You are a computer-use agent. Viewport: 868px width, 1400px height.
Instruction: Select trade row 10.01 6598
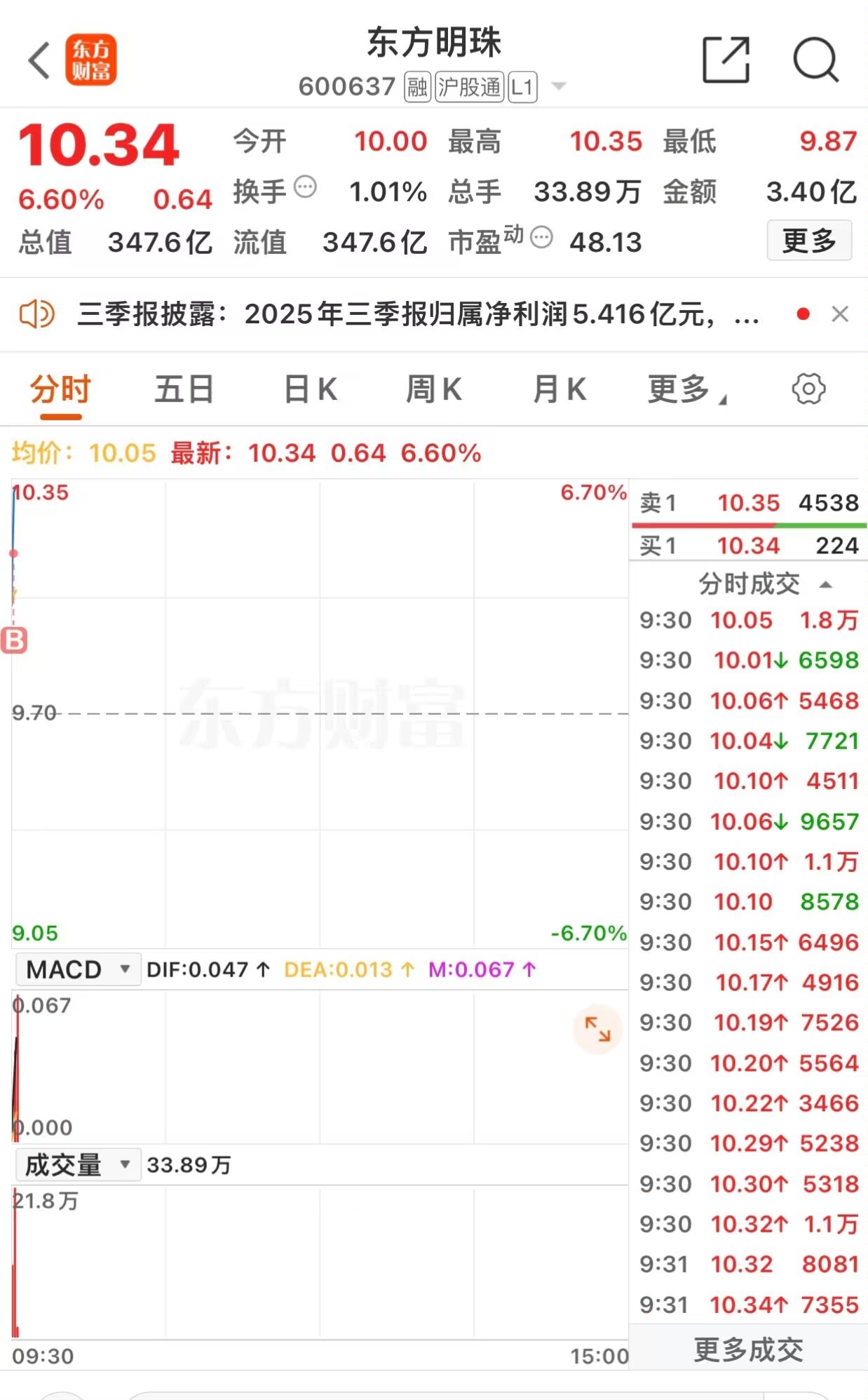[x=749, y=660]
